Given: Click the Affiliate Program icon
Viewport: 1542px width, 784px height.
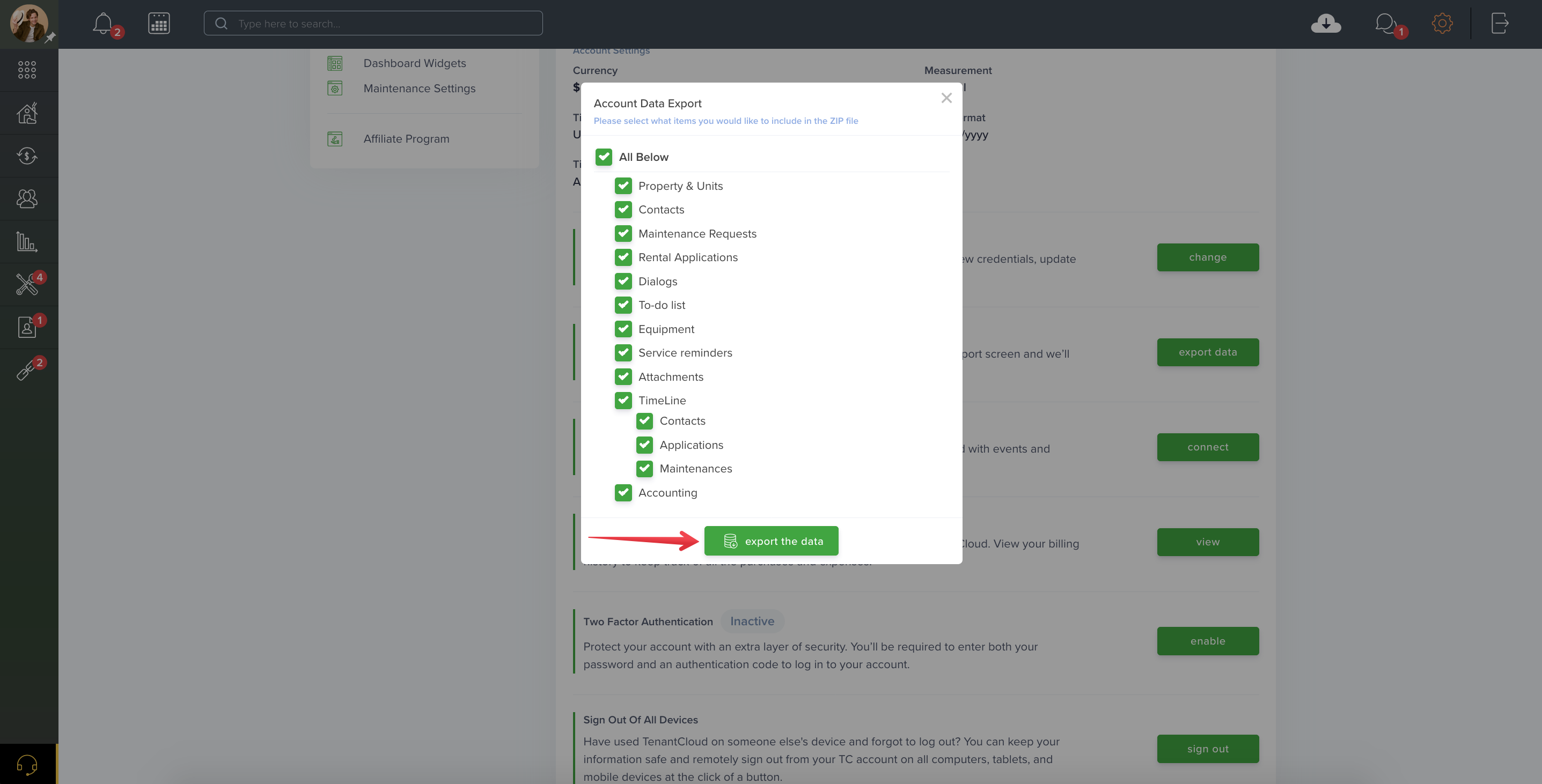Looking at the screenshot, I should click(335, 139).
